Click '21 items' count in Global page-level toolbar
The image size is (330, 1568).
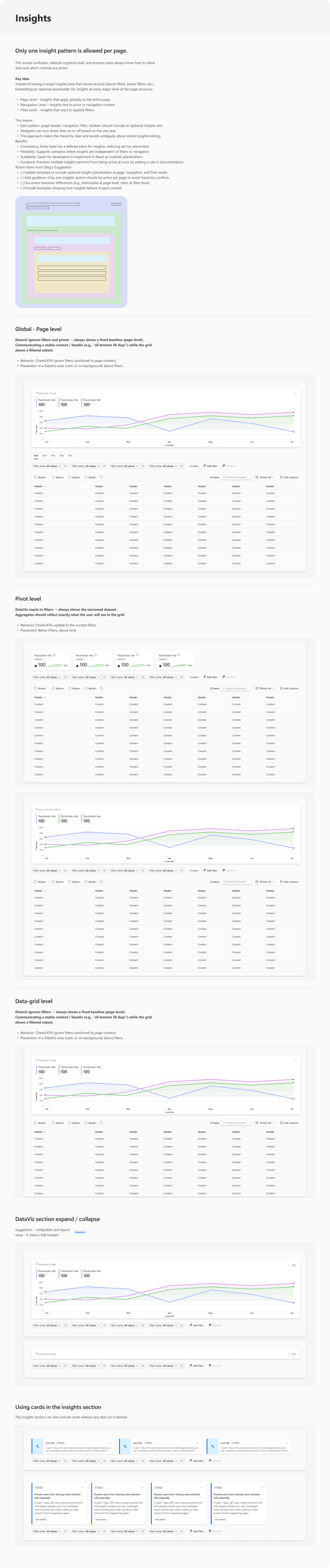215,477
